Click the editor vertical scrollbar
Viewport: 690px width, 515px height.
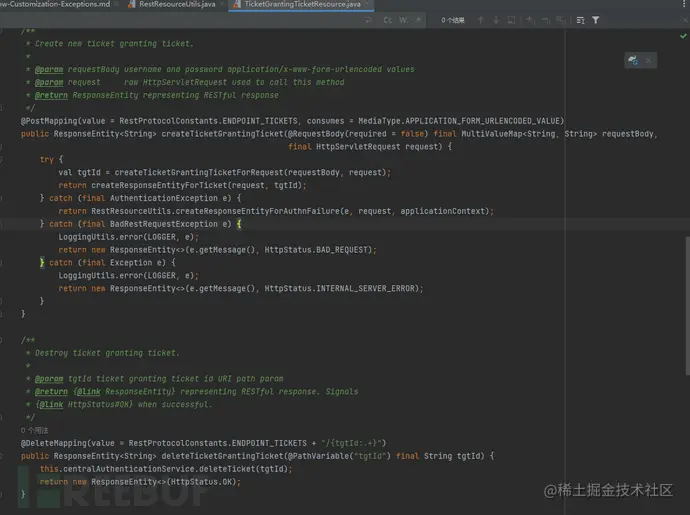tap(687, 305)
